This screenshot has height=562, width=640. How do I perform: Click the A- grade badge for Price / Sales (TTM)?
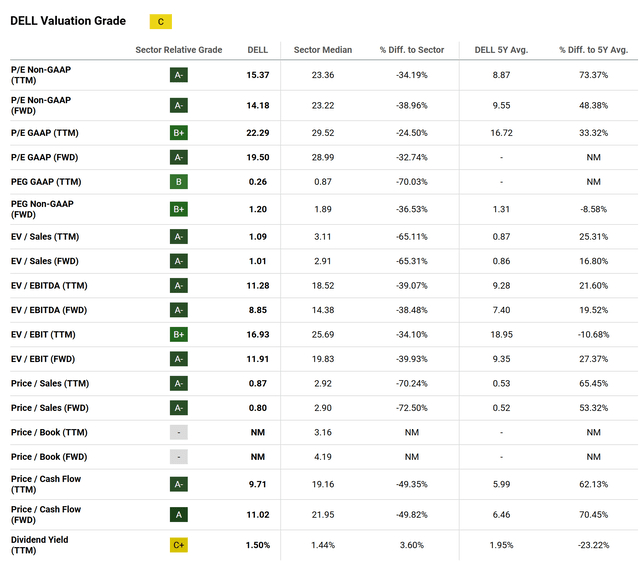tap(179, 383)
